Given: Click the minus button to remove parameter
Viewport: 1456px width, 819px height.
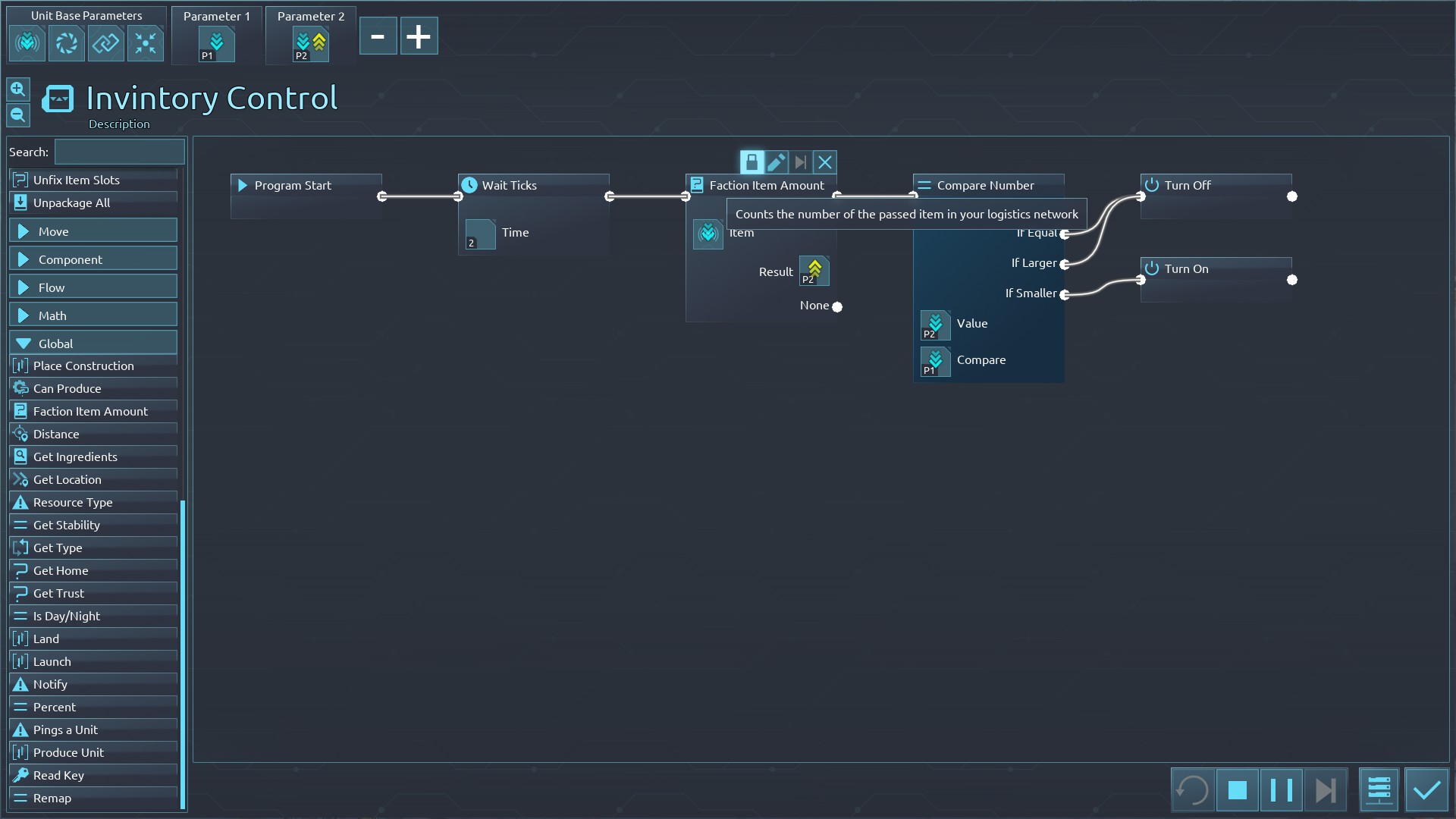Looking at the screenshot, I should click(x=378, y=36).
